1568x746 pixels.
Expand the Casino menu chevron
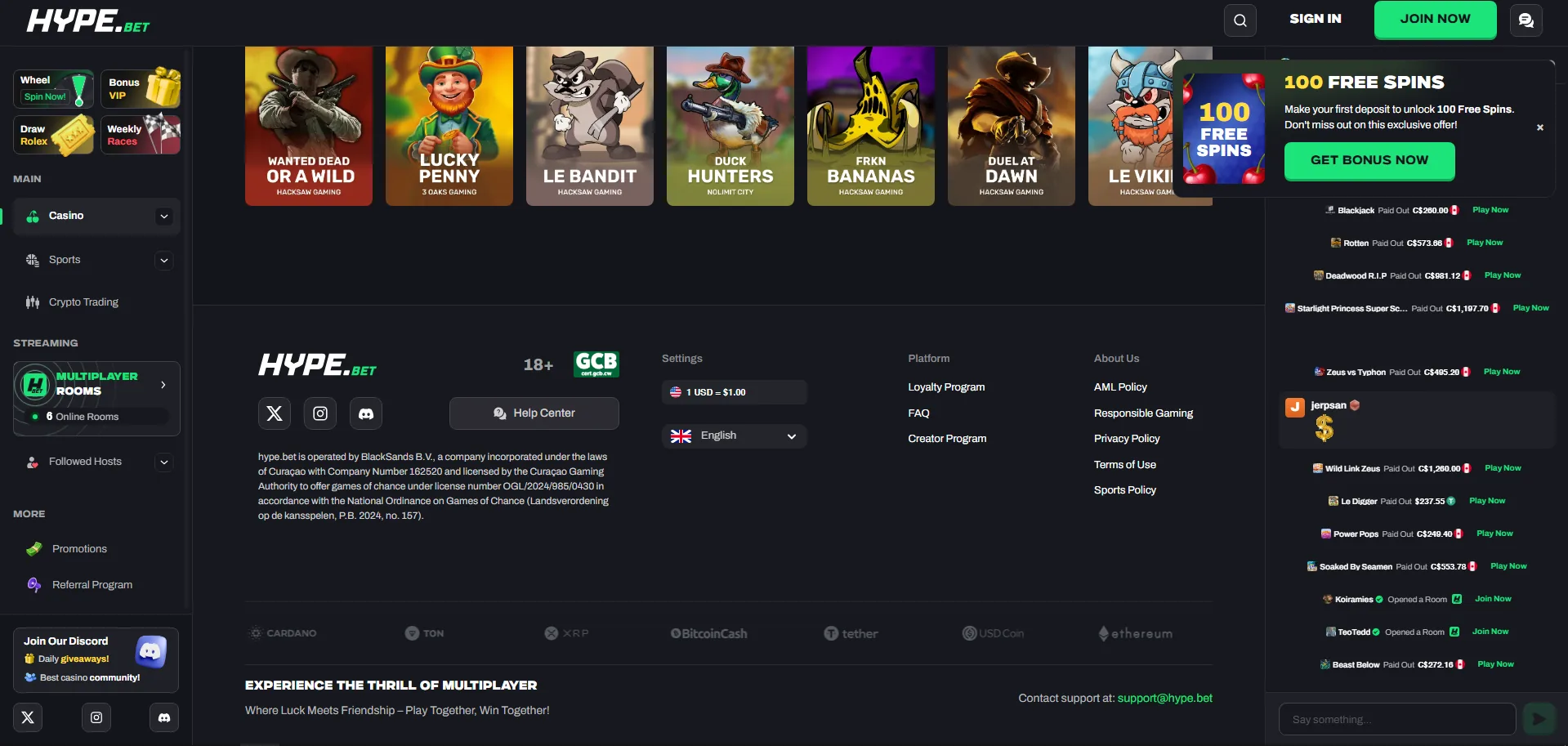[x=164, y=217]
